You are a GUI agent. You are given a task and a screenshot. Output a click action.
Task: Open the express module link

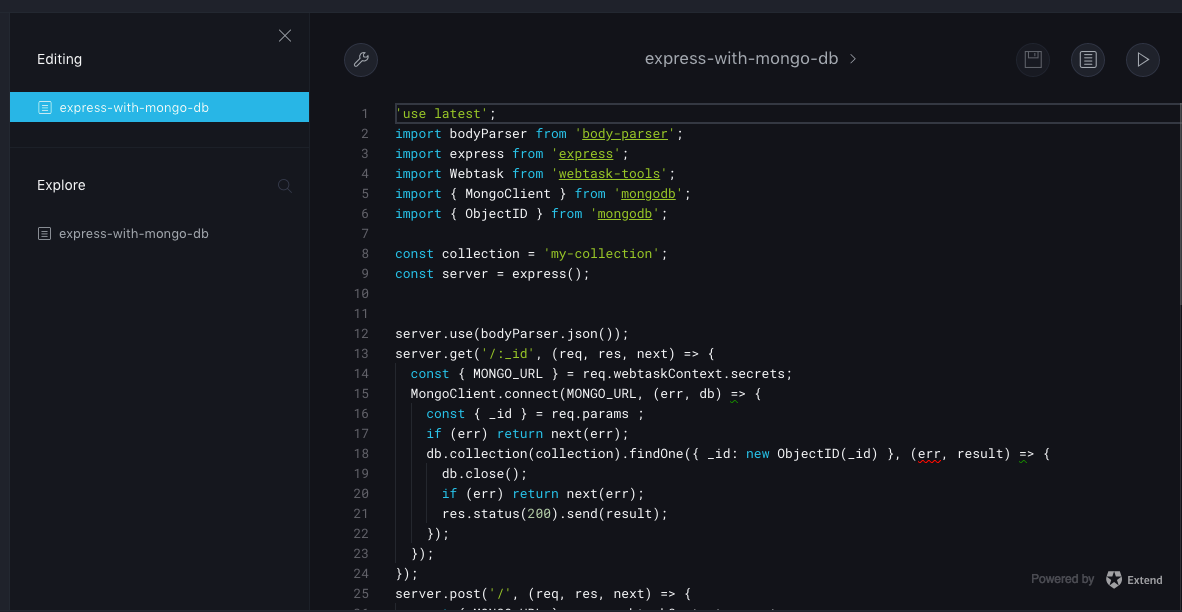pos(585,153)
